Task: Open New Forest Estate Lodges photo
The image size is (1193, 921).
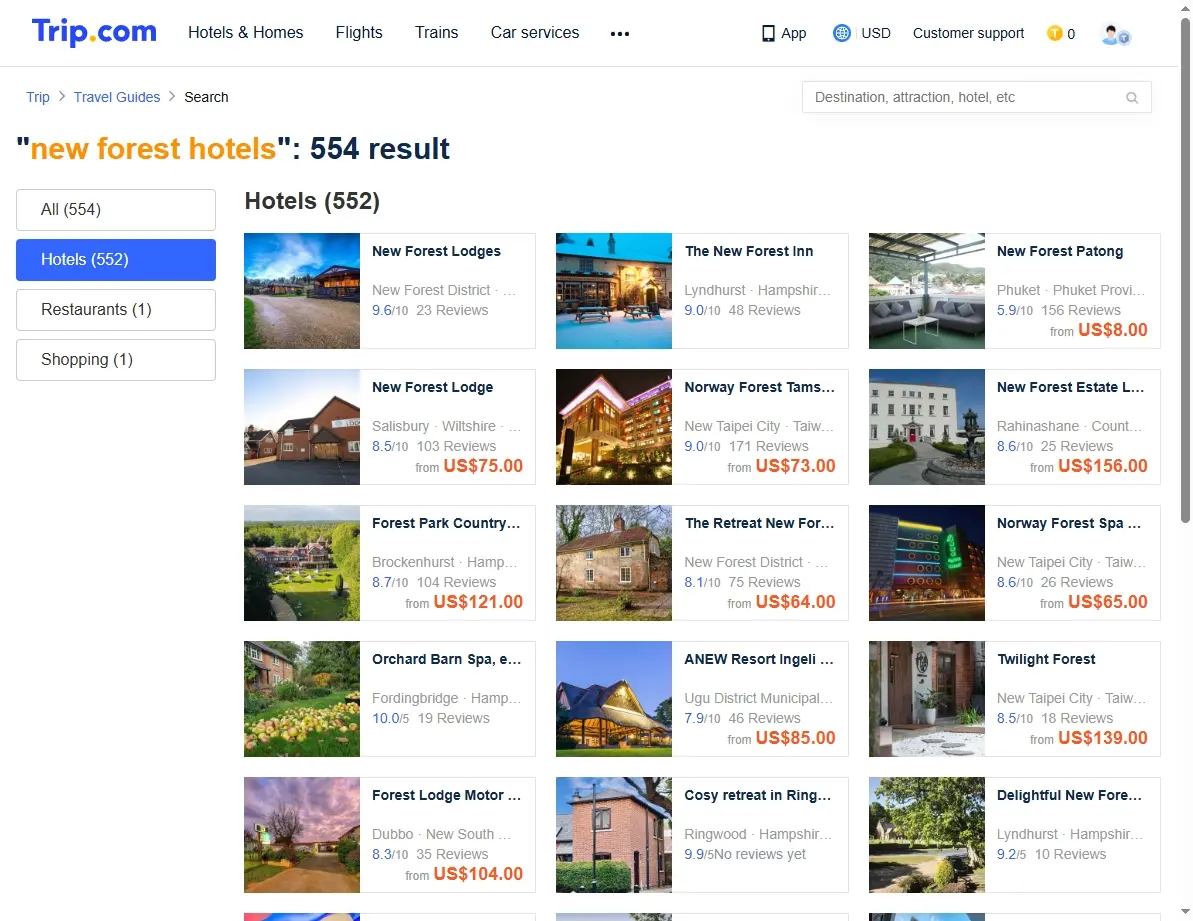Action: [x=927, y=427]
